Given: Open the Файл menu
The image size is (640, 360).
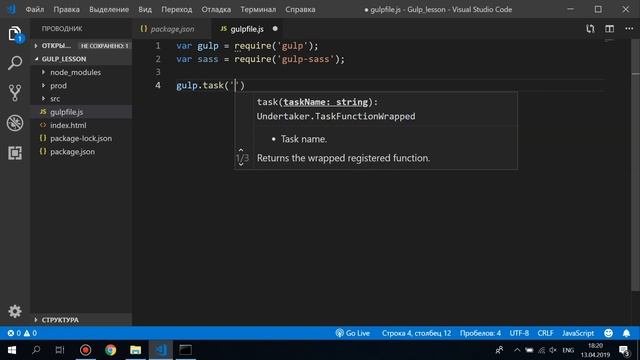Looking at the screenshot, I should 35,9.
